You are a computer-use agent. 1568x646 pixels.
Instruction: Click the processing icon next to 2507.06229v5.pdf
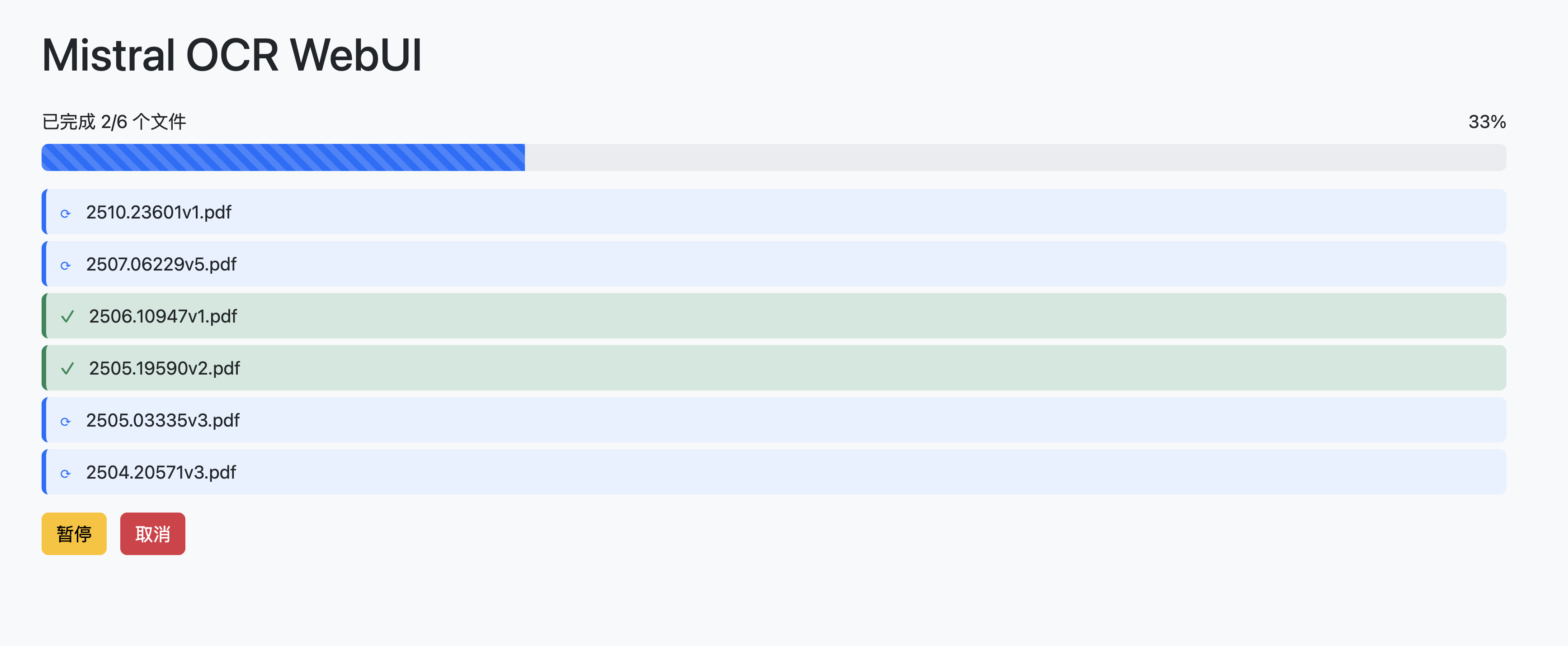(x=66, y=266)
